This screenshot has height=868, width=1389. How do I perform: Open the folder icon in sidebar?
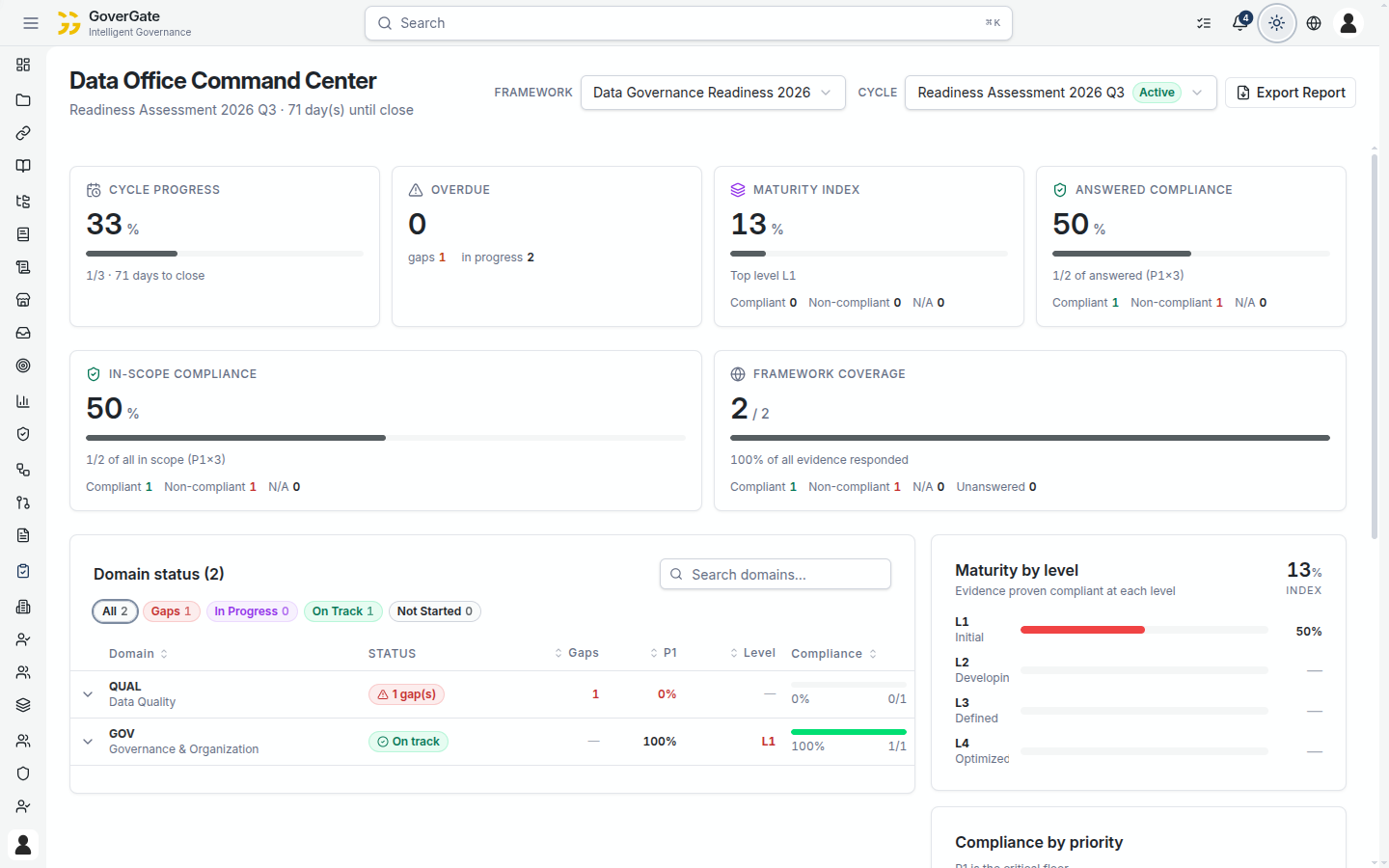point(23,100)
